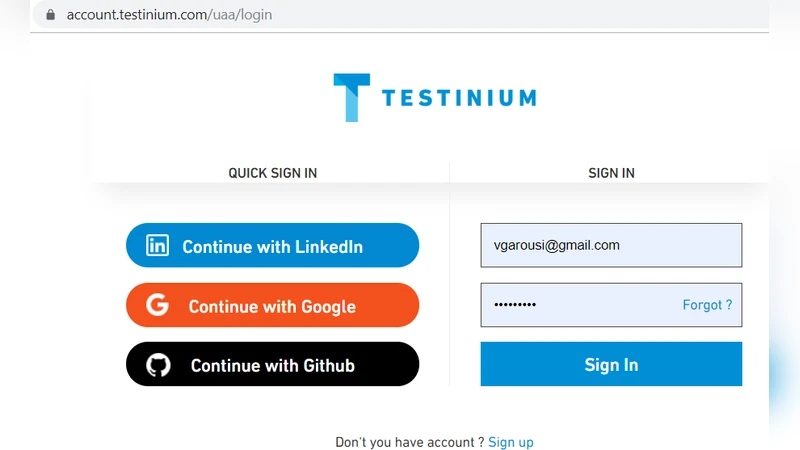This screenshot has width=800, height=450.
Task: Click the padlock icon in address bar
Action: point(51,15)
